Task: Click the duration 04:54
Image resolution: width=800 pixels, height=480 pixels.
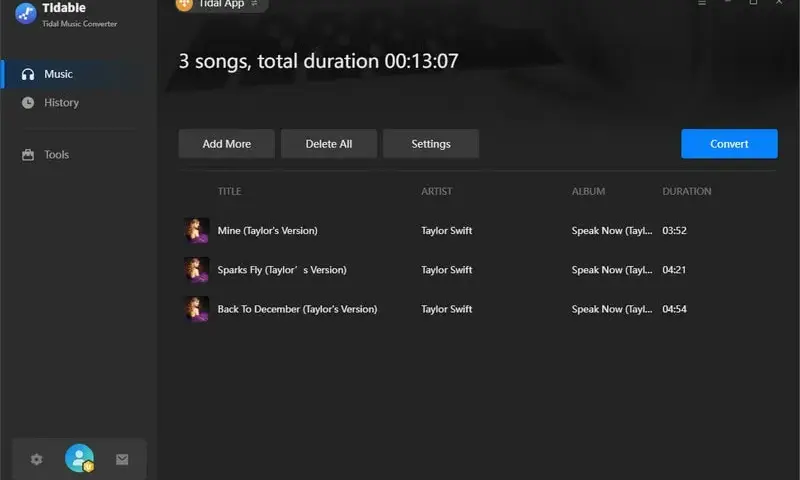Action: (x=674, y=309)
